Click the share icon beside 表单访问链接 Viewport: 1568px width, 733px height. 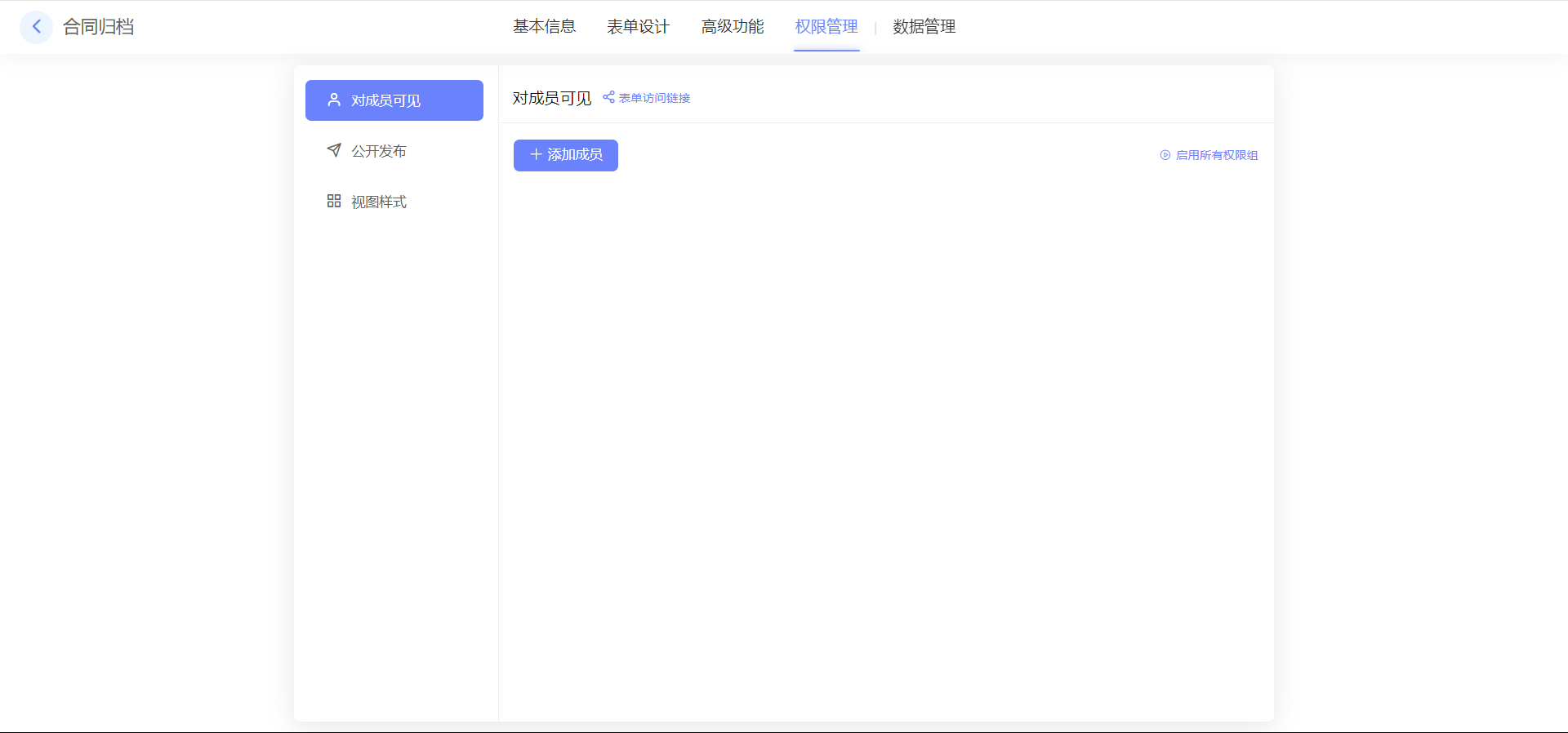[608, 97]
